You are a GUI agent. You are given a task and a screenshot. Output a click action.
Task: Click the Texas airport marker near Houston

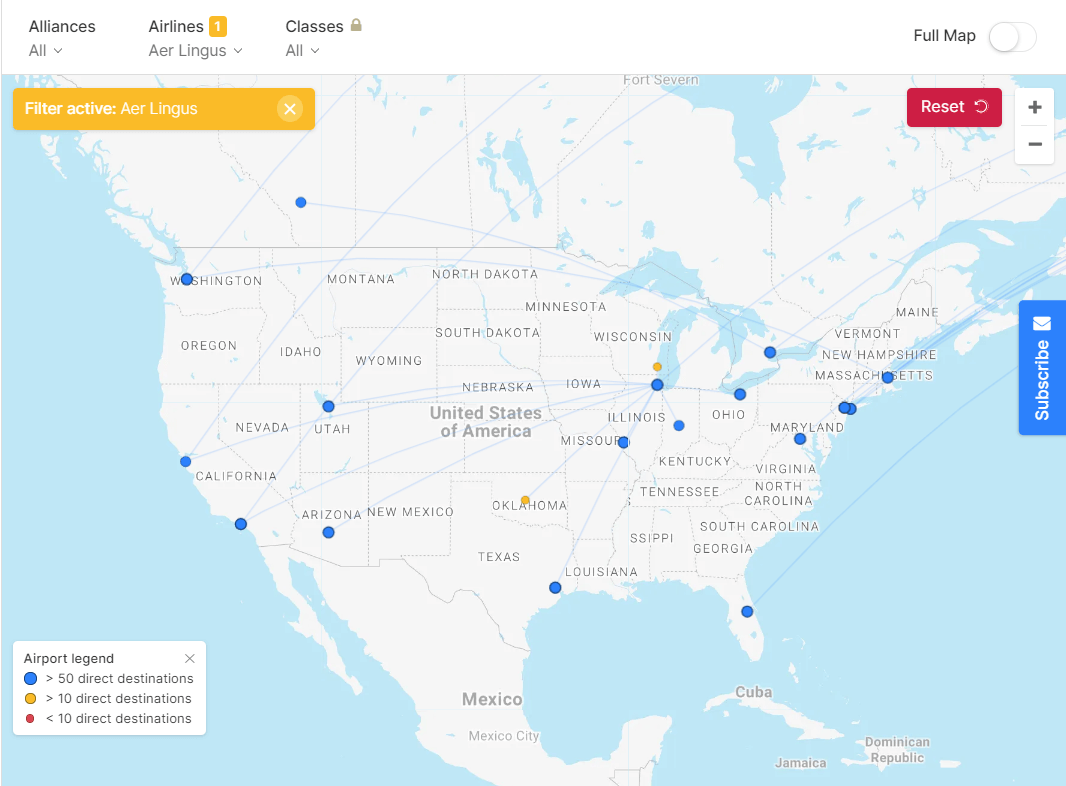click(x=554, y=588)
